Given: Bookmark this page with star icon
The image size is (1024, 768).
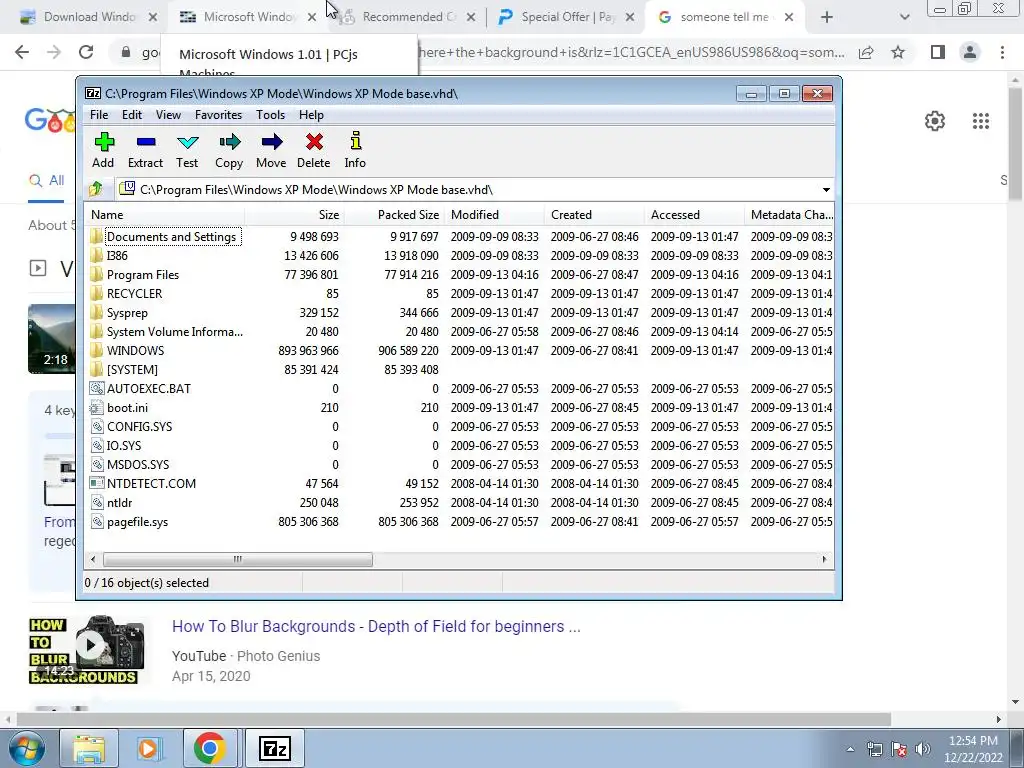Looking at the screenshot, I should click(x=898, y=52).
